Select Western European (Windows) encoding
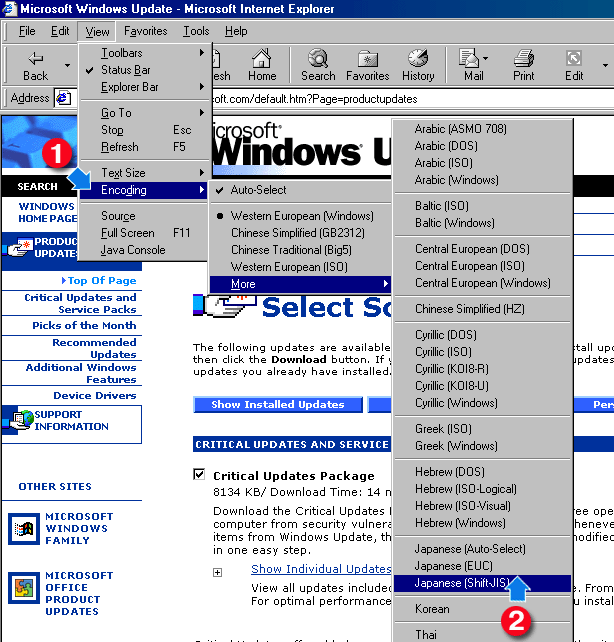 [x=300, y=216]
